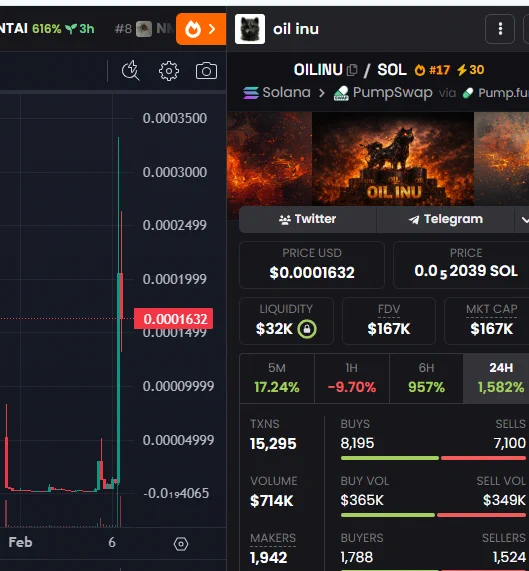Click the chart time axis settings icon
This screenshot has height=571, width=529.
[x=181, y=544]
